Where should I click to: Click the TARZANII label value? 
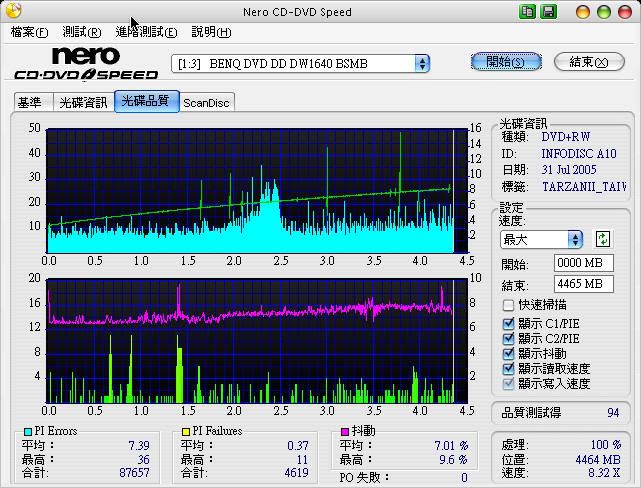pyautogui.click(x=584, y=187)
